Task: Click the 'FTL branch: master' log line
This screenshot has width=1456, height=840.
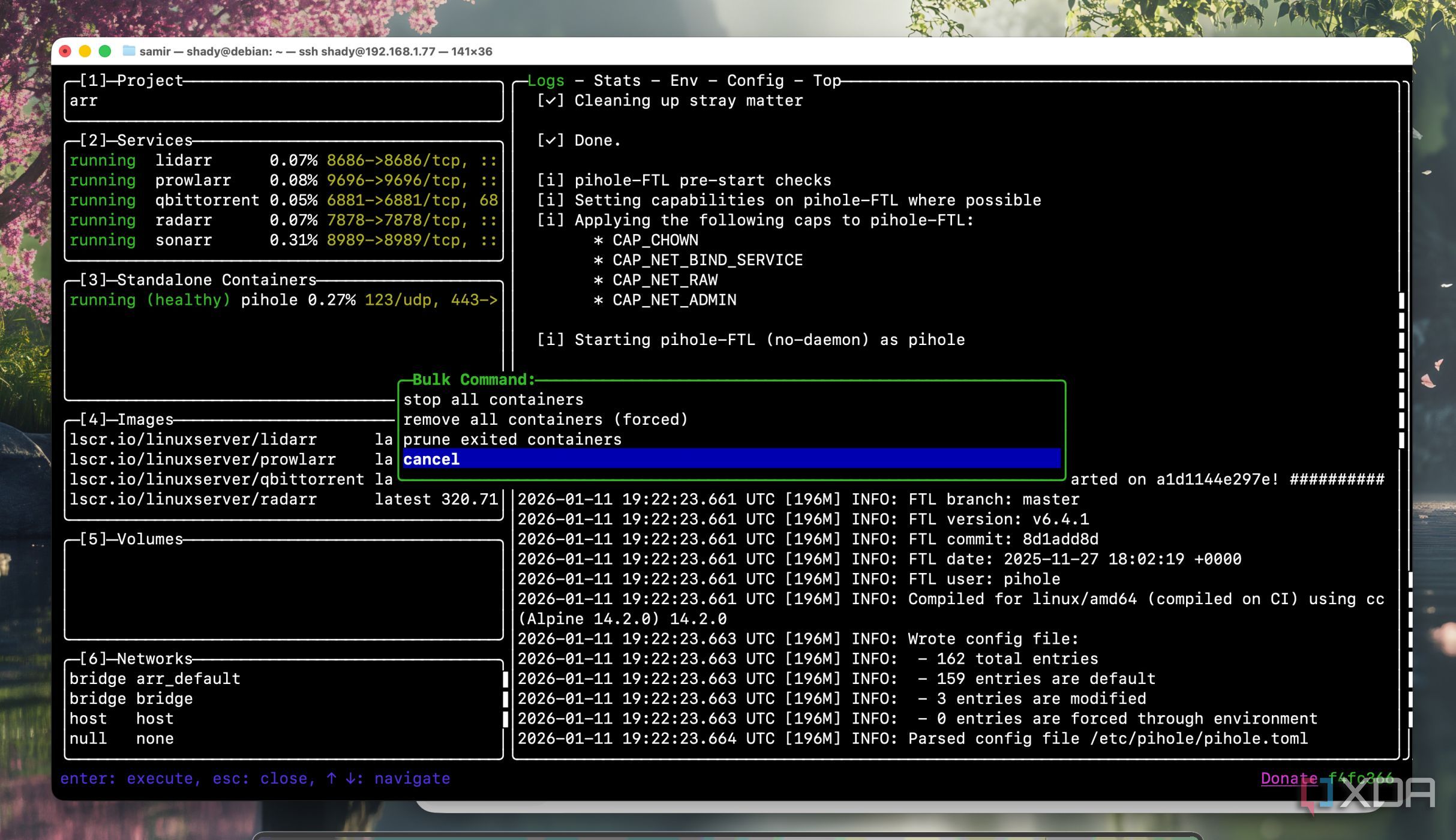Action: point(798,499)
